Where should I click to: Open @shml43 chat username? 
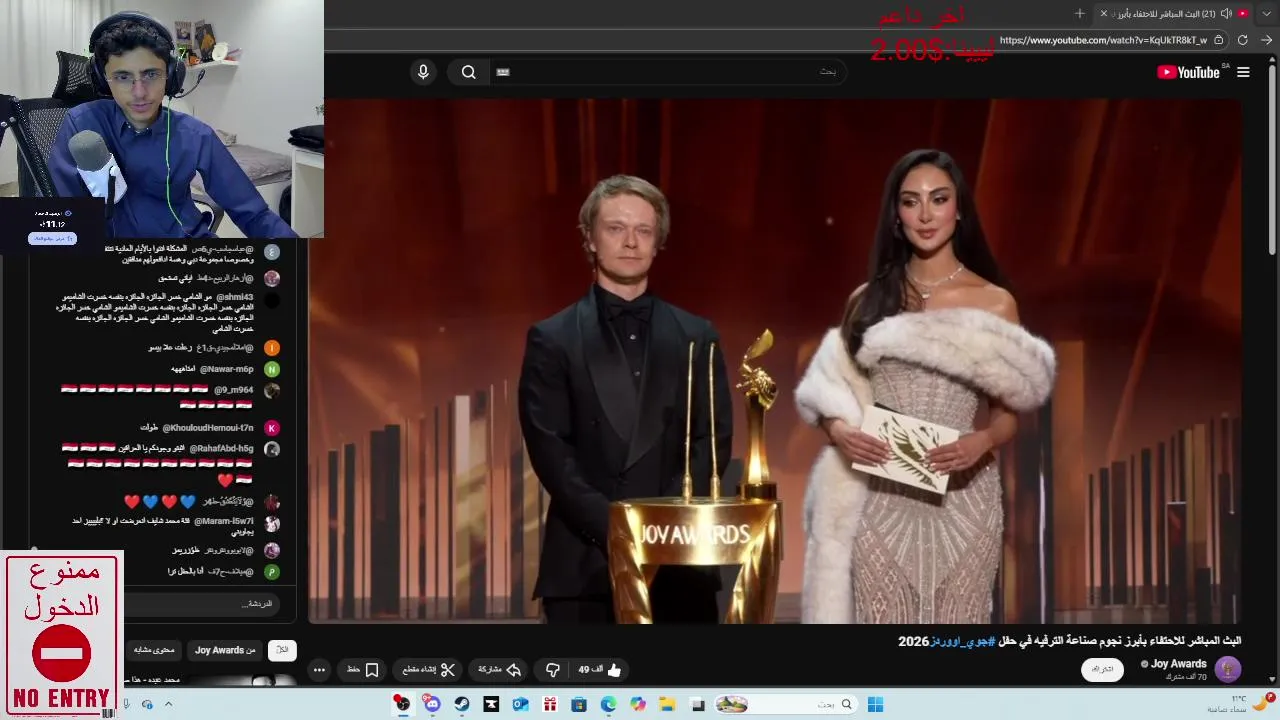[235, 297]
